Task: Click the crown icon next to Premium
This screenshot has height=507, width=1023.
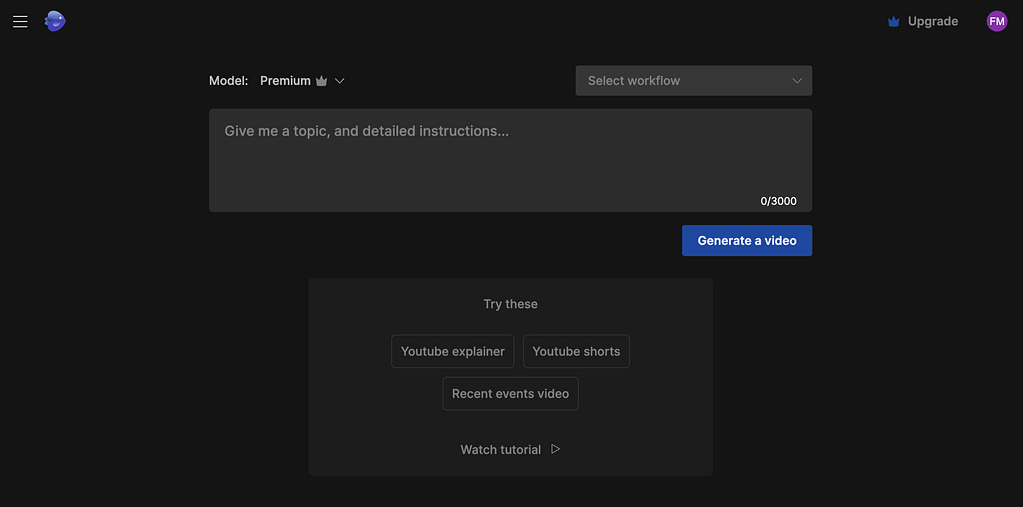Action: point(321,81)
